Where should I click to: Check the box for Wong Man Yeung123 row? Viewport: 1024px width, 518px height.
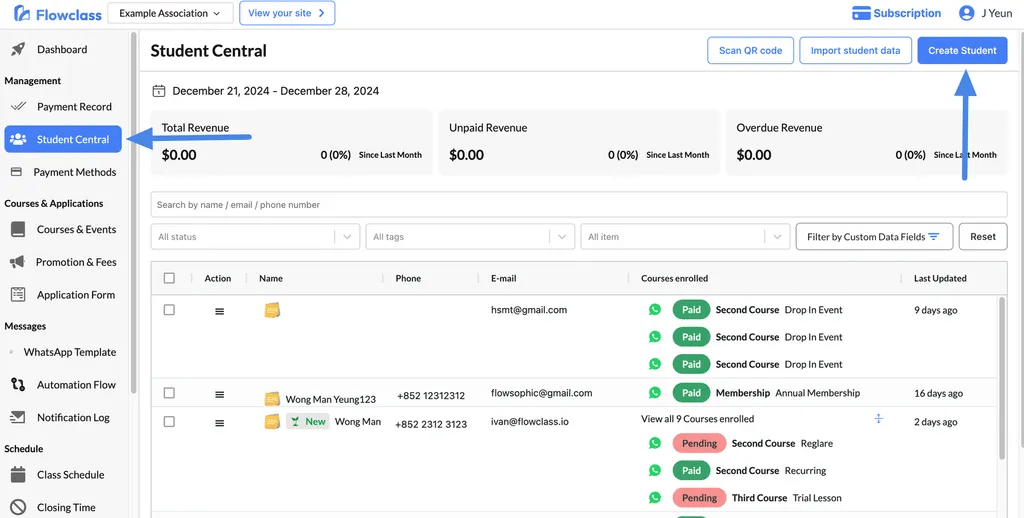click(169, 393)
